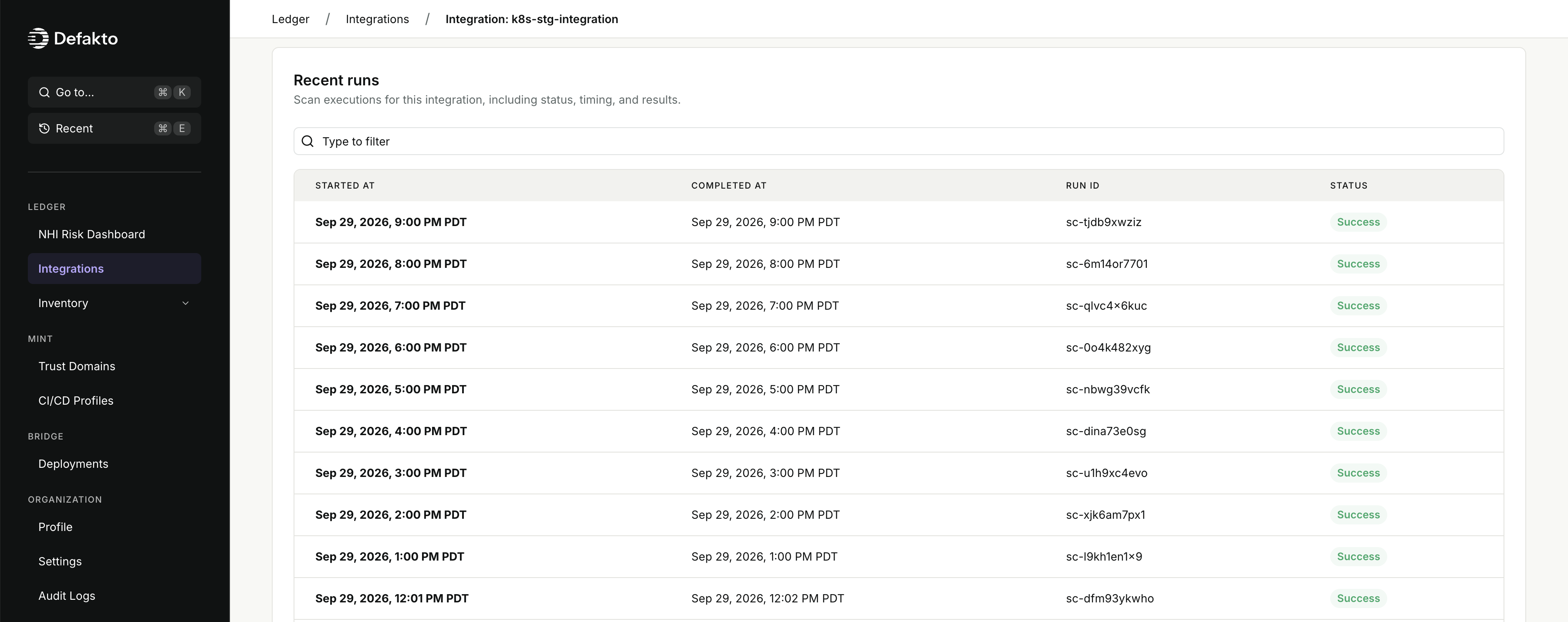Select run ID sc-qlvc4x6kuc
The width and height of the screenshot is (1568, 622).
click(1106, 305)
